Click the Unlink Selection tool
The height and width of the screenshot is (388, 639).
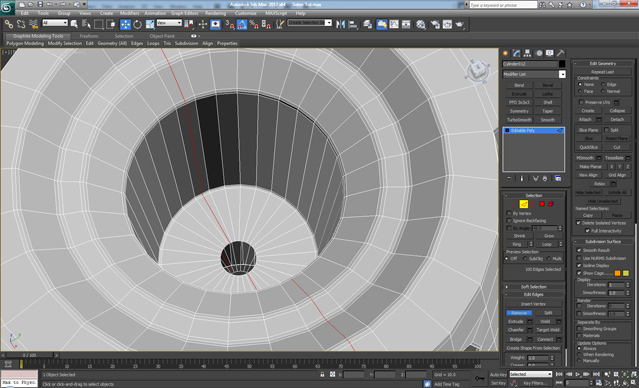pos(21,24)
